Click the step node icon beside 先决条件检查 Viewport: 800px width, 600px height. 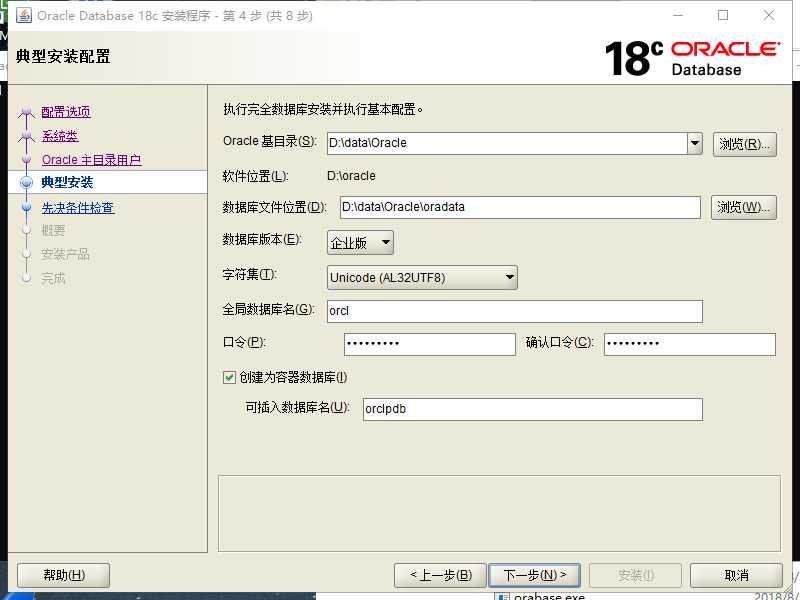[27, 208]
